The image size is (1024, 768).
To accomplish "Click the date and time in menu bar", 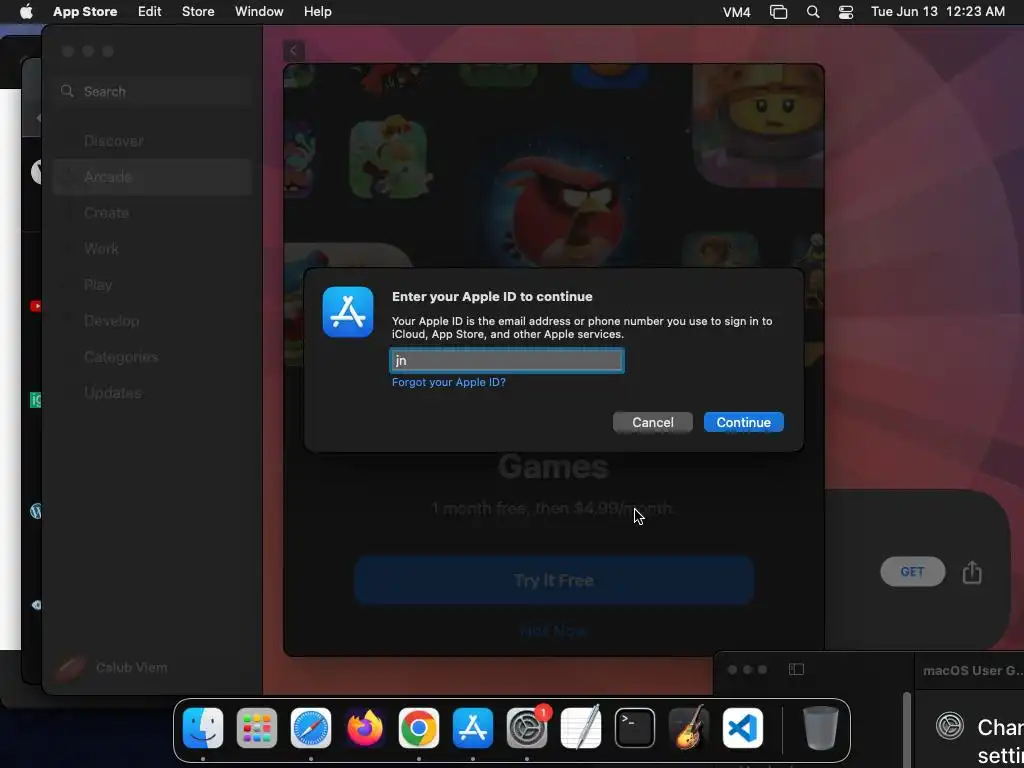I will 938,12.
